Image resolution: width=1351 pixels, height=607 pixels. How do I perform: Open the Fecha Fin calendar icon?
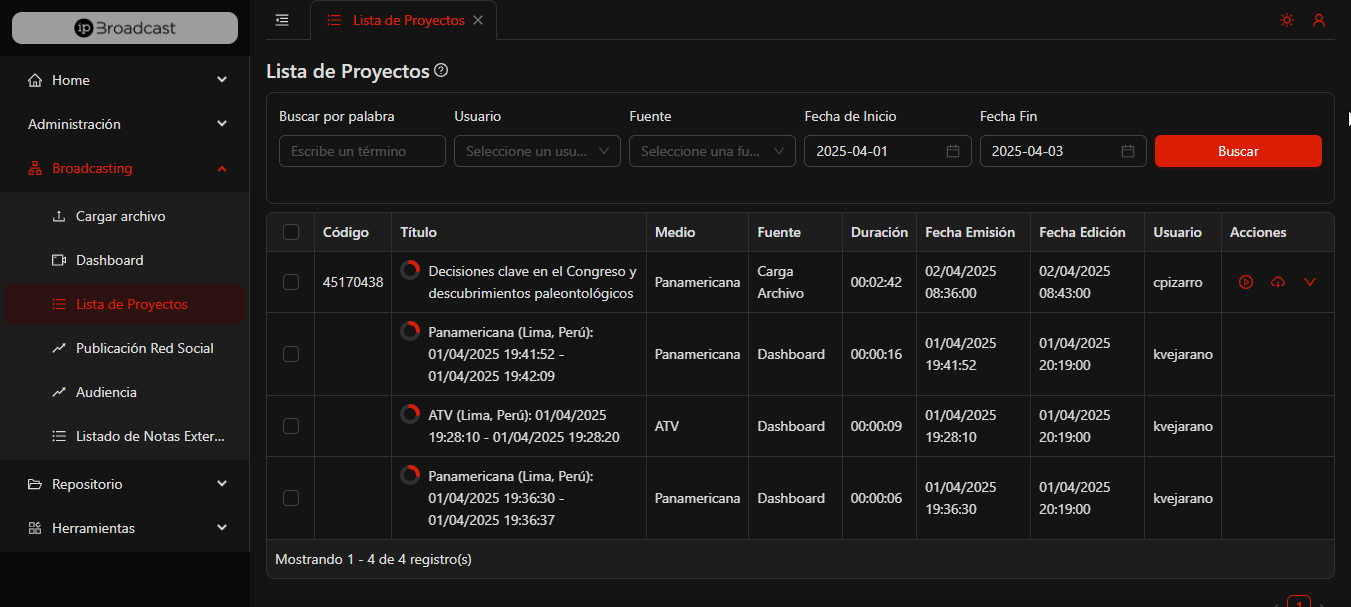click(x=1128, y=151)
